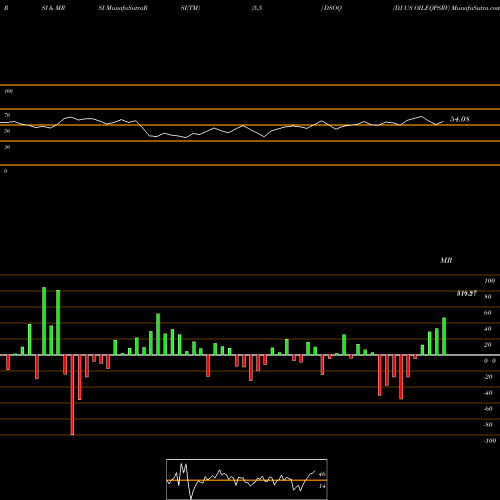Click the RSI value label 54.08
This screenshot has height=500, width=500.
(460, 119)
